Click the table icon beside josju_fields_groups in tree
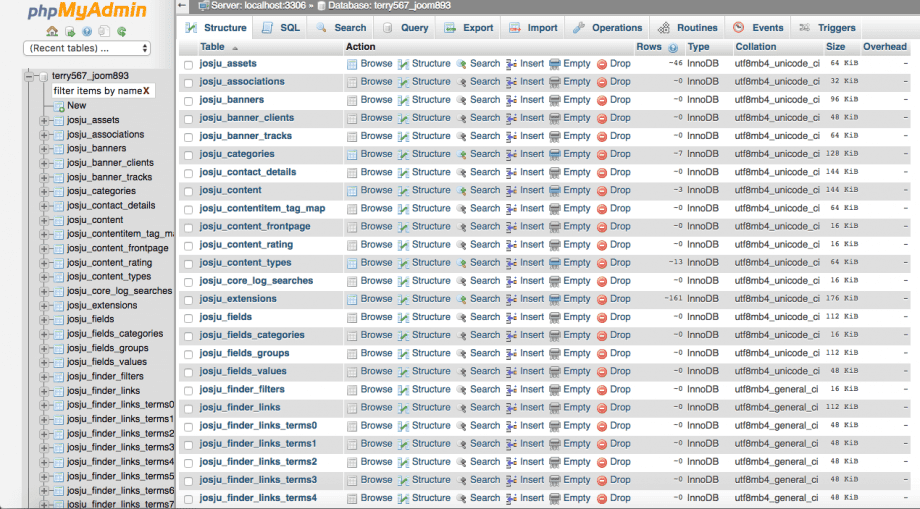The image size is (920, 509). click(59, 348)
